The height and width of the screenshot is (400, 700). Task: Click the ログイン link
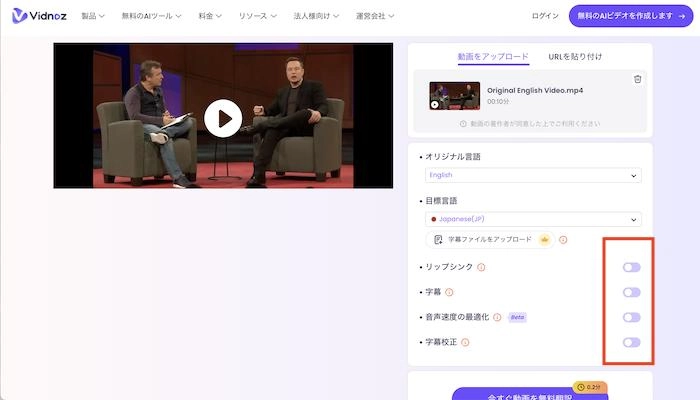545,16
